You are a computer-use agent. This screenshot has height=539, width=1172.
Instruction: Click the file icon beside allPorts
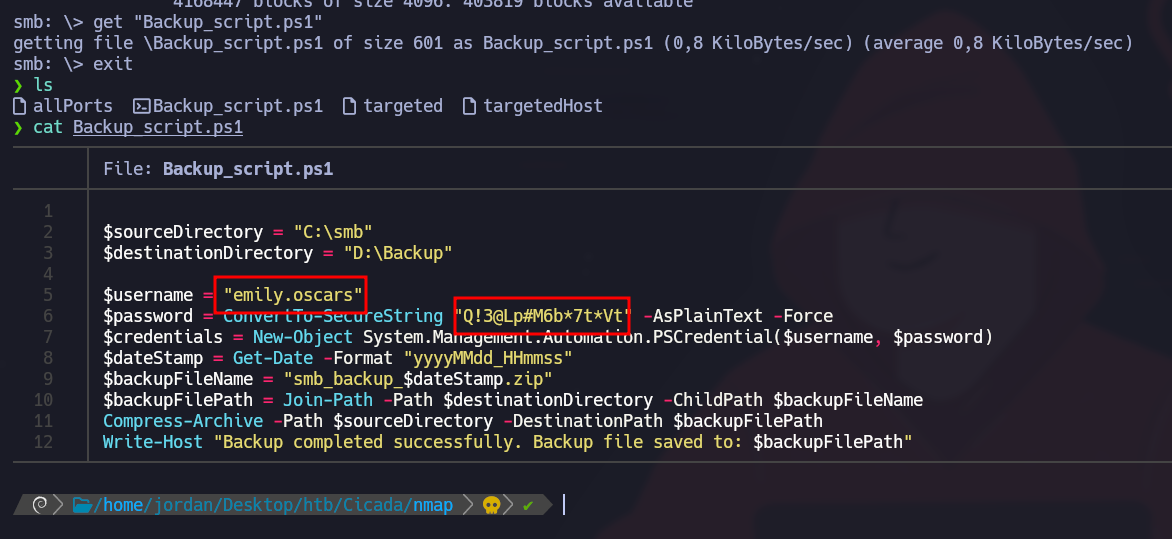pyautogui.click(x=20, y=106)
